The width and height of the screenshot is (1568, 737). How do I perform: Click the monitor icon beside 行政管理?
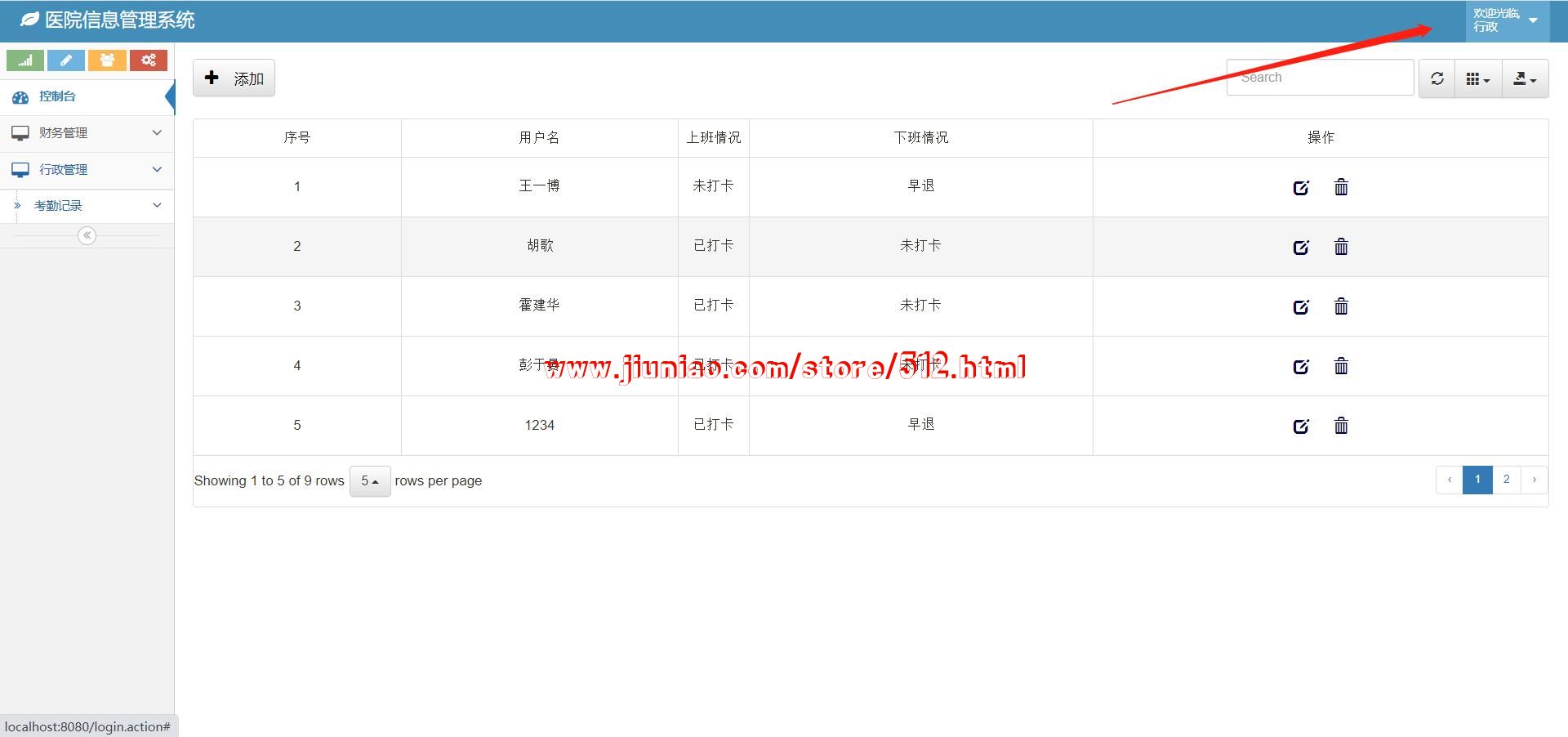point(20,170)
